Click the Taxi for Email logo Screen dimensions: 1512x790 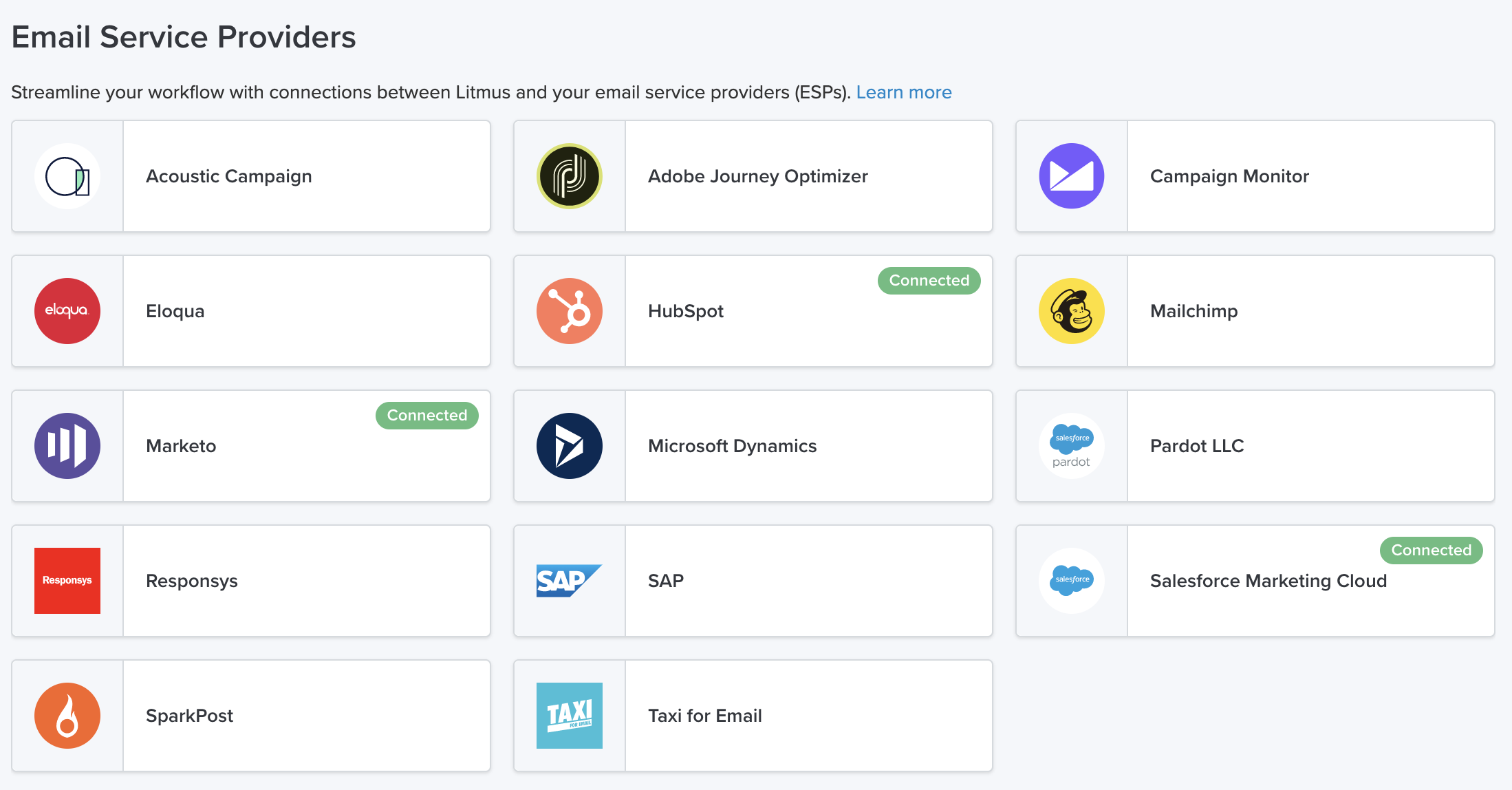point(570,716)
